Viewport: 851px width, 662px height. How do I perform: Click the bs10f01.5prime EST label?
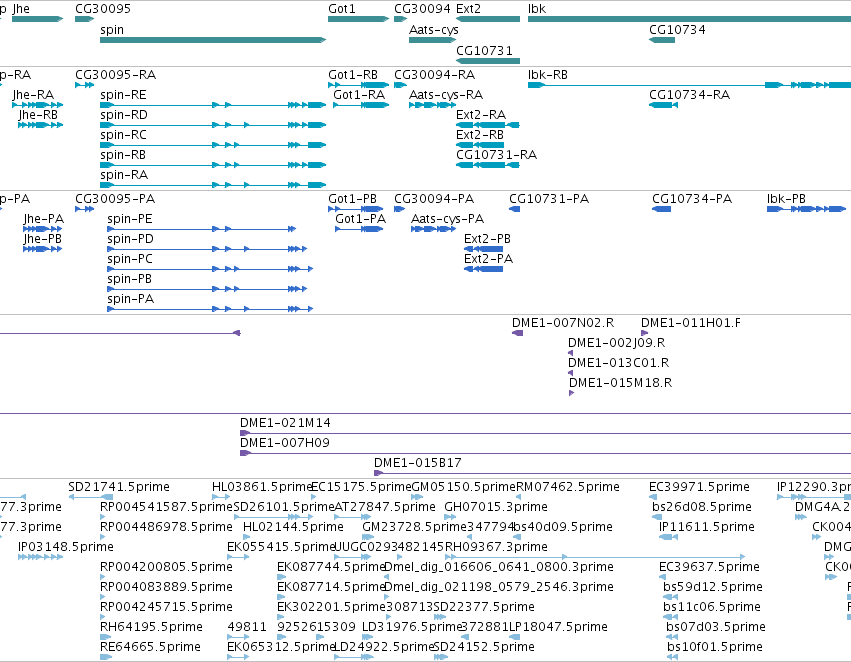(714, 647)
